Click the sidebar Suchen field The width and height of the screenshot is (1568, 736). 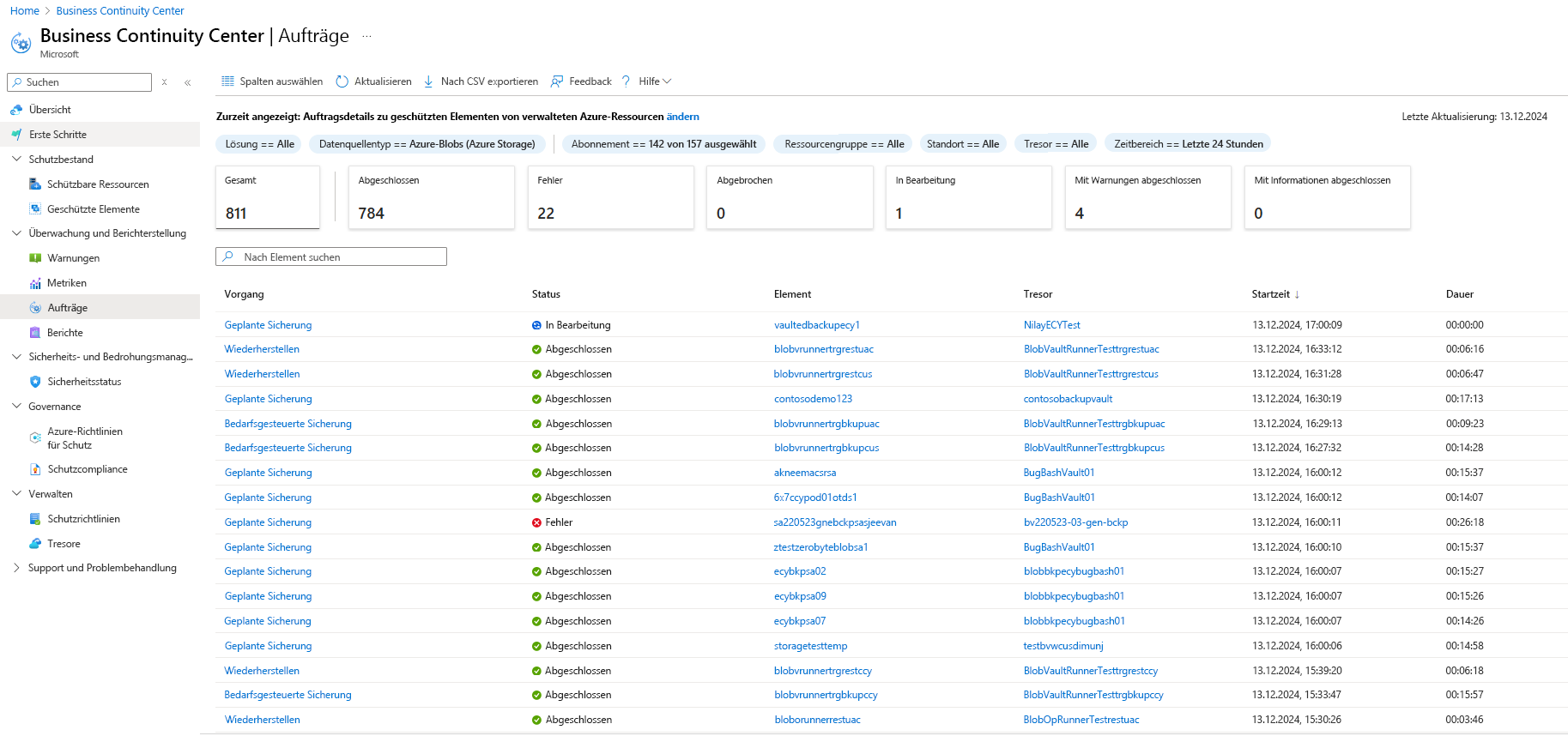[x=80, y=82]
